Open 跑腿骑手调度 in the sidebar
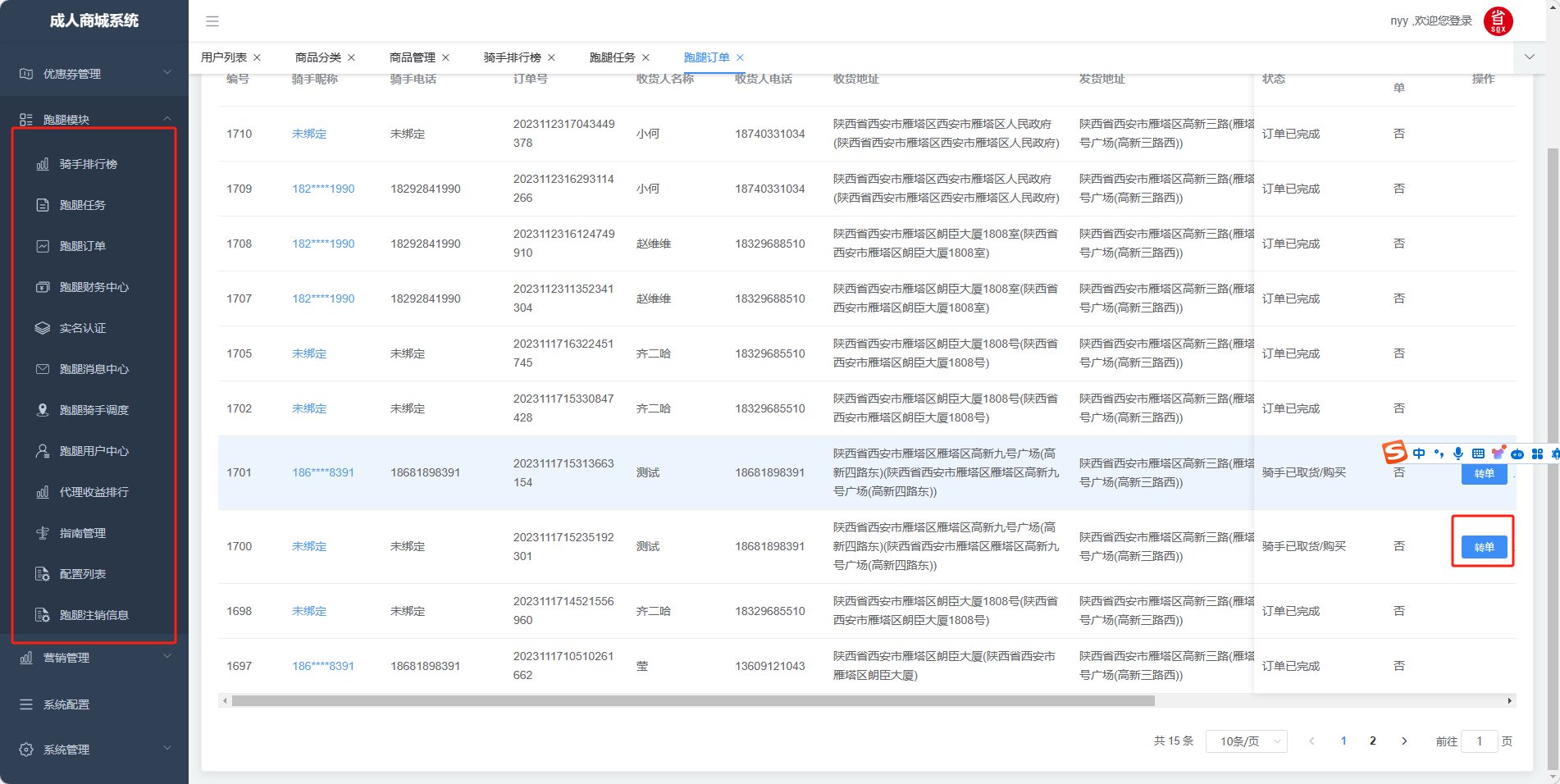This screenshot has width=1560, height=784. 94,410
